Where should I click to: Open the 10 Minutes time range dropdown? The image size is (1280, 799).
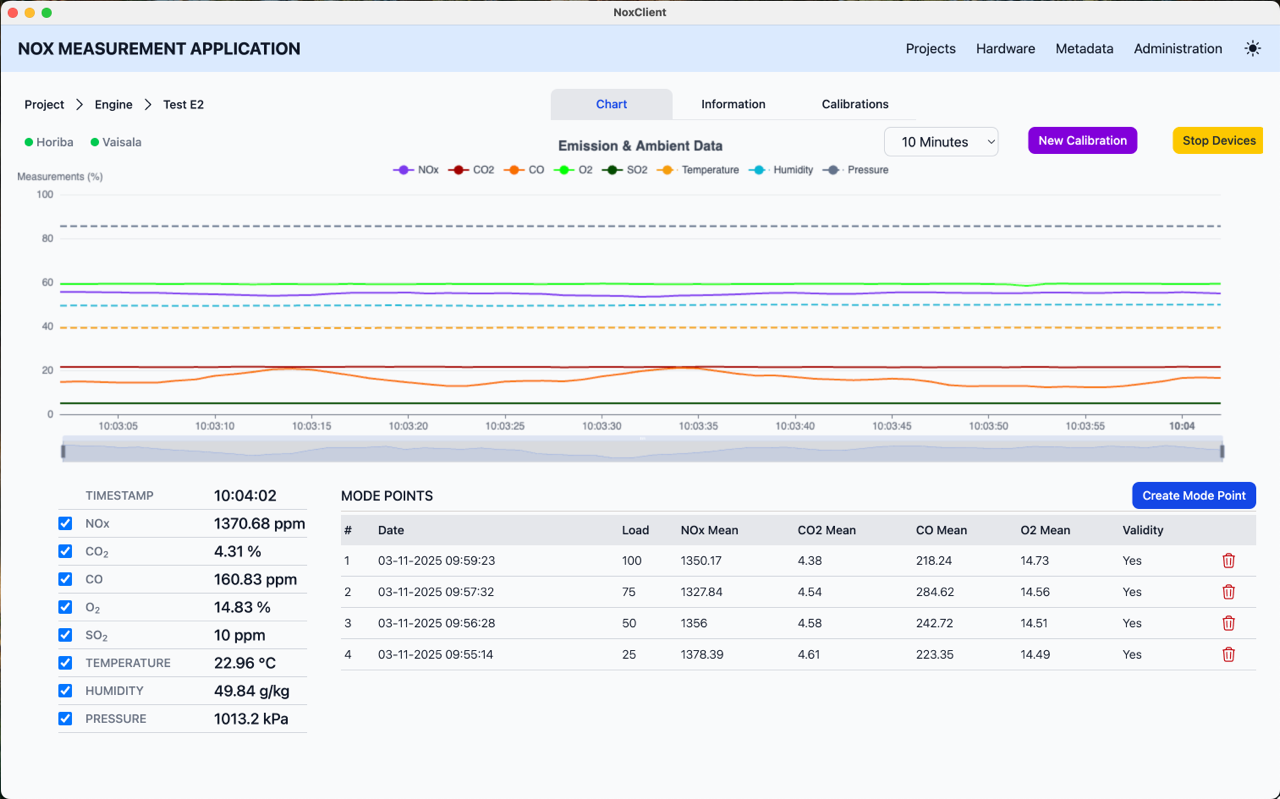pyautogui.click(x=940, y=141)
